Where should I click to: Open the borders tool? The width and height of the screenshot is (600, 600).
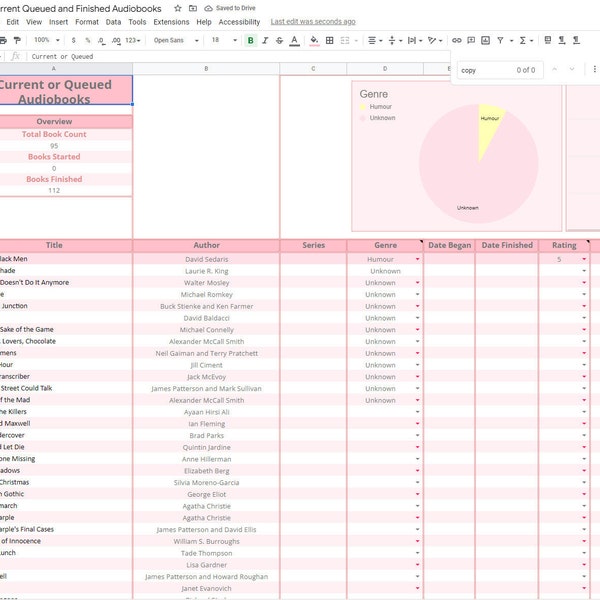[329, 40]
